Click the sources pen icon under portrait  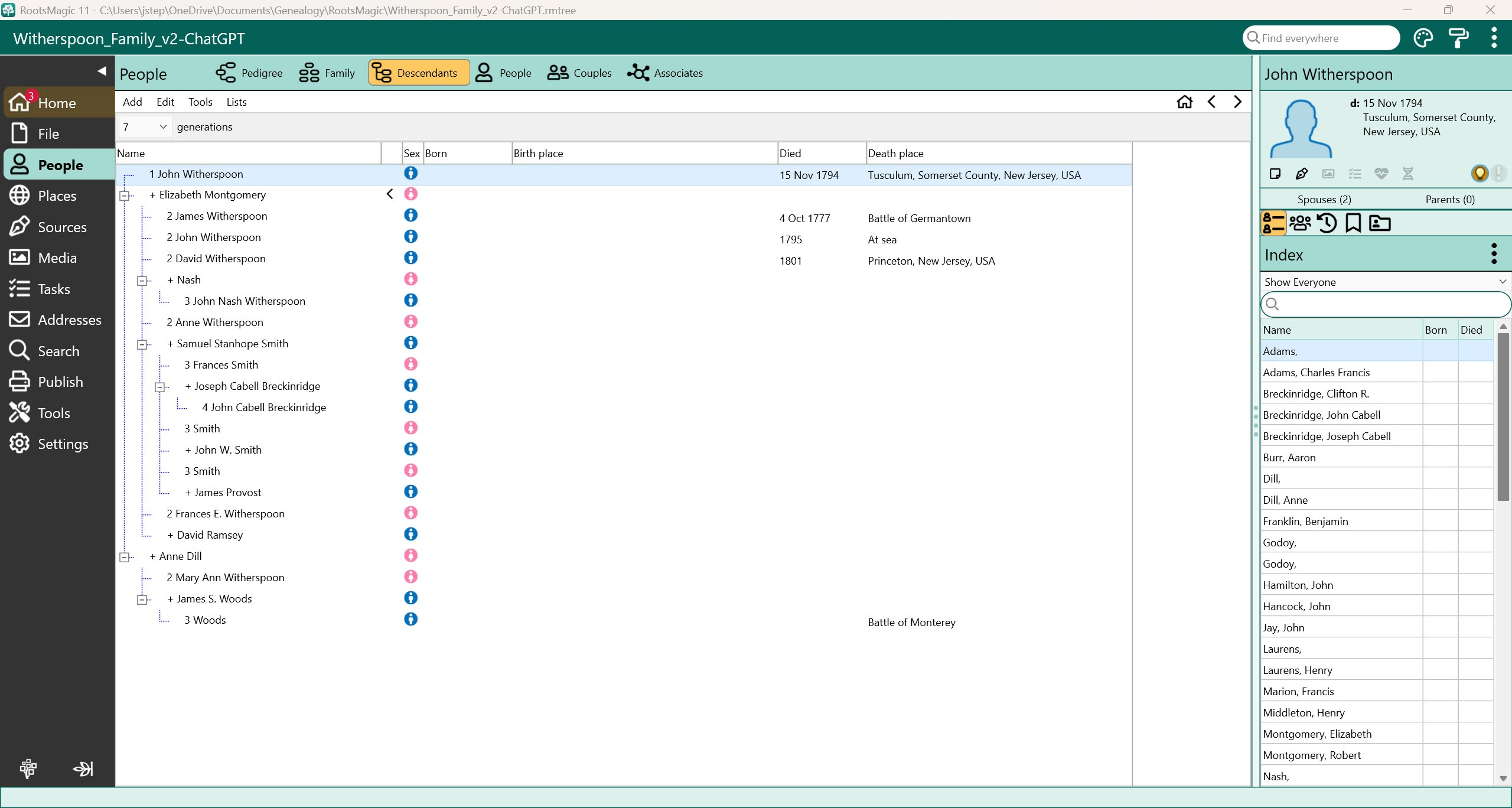(x=1301, y=174)
